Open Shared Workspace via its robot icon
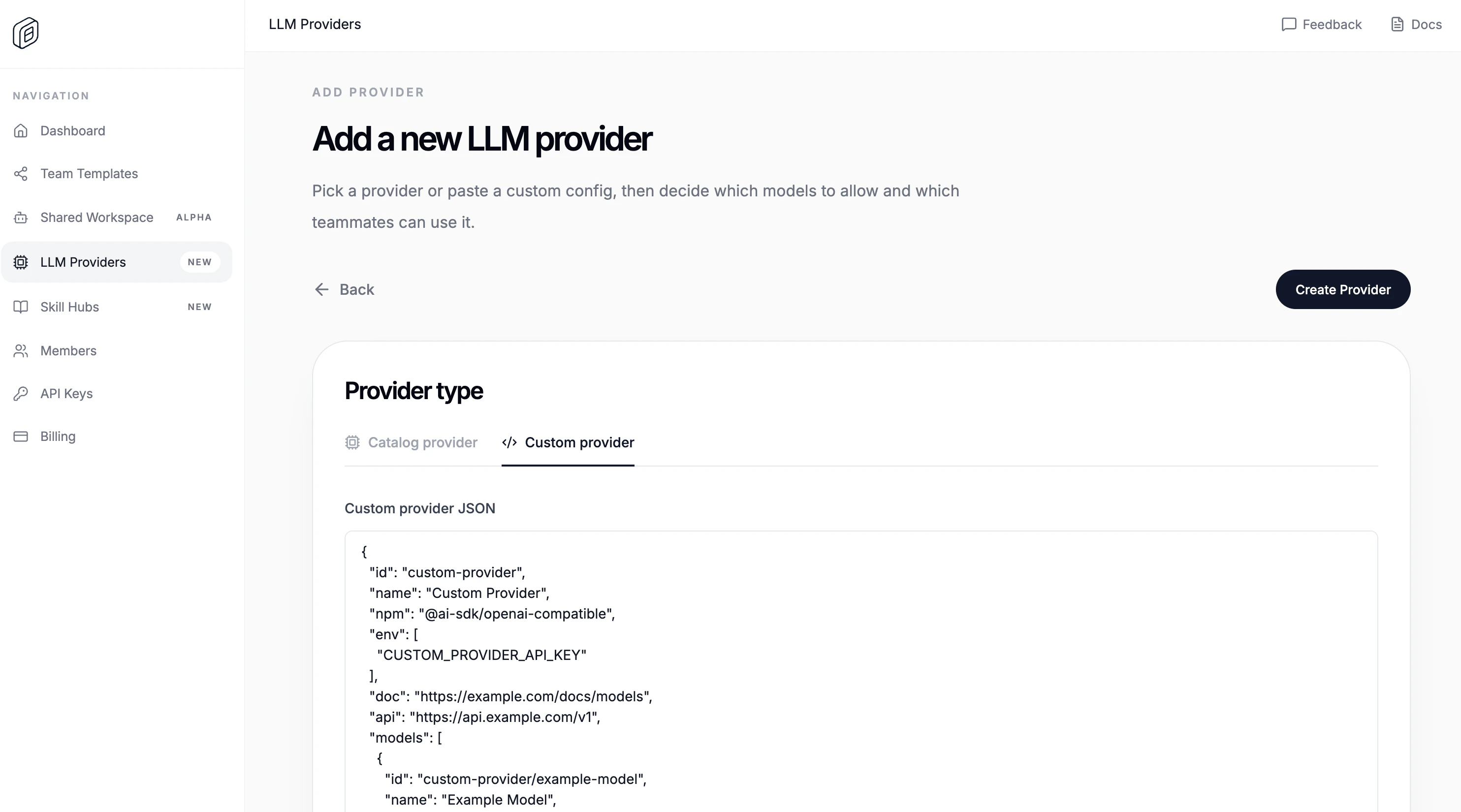 (20, 218)
